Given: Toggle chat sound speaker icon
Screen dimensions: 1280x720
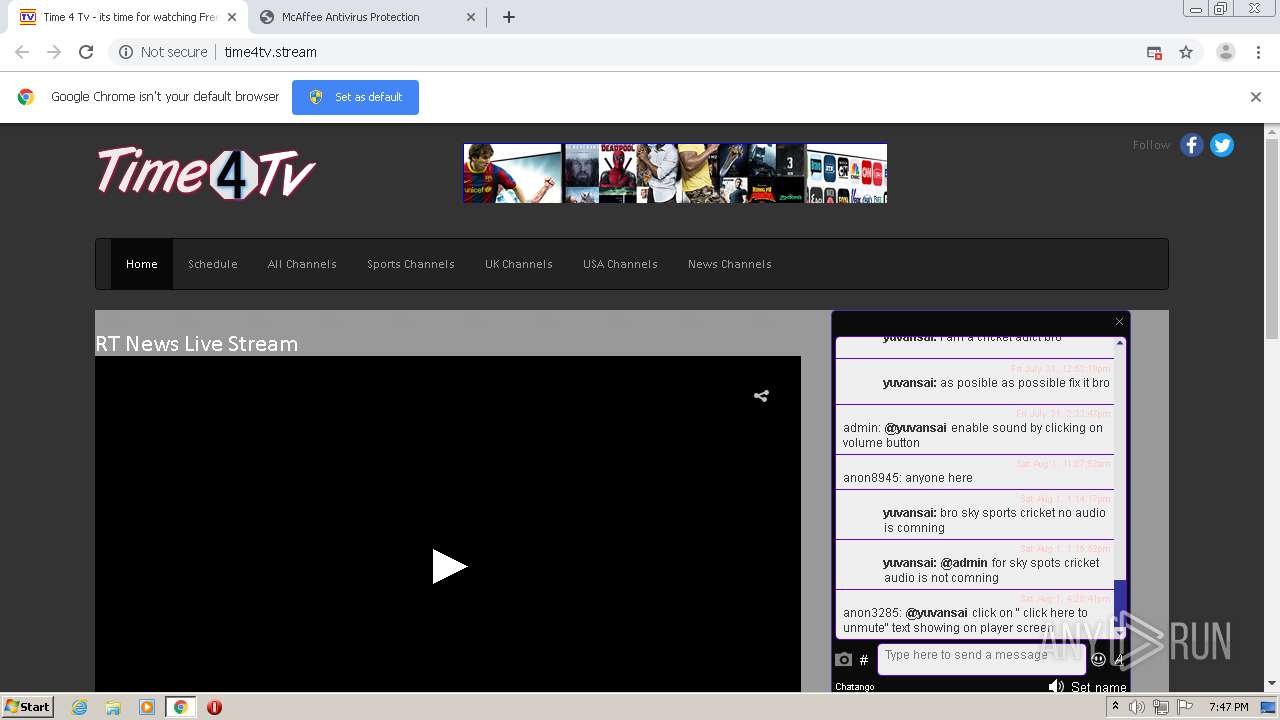Looking at the screenshot, I should point(1056,686).
